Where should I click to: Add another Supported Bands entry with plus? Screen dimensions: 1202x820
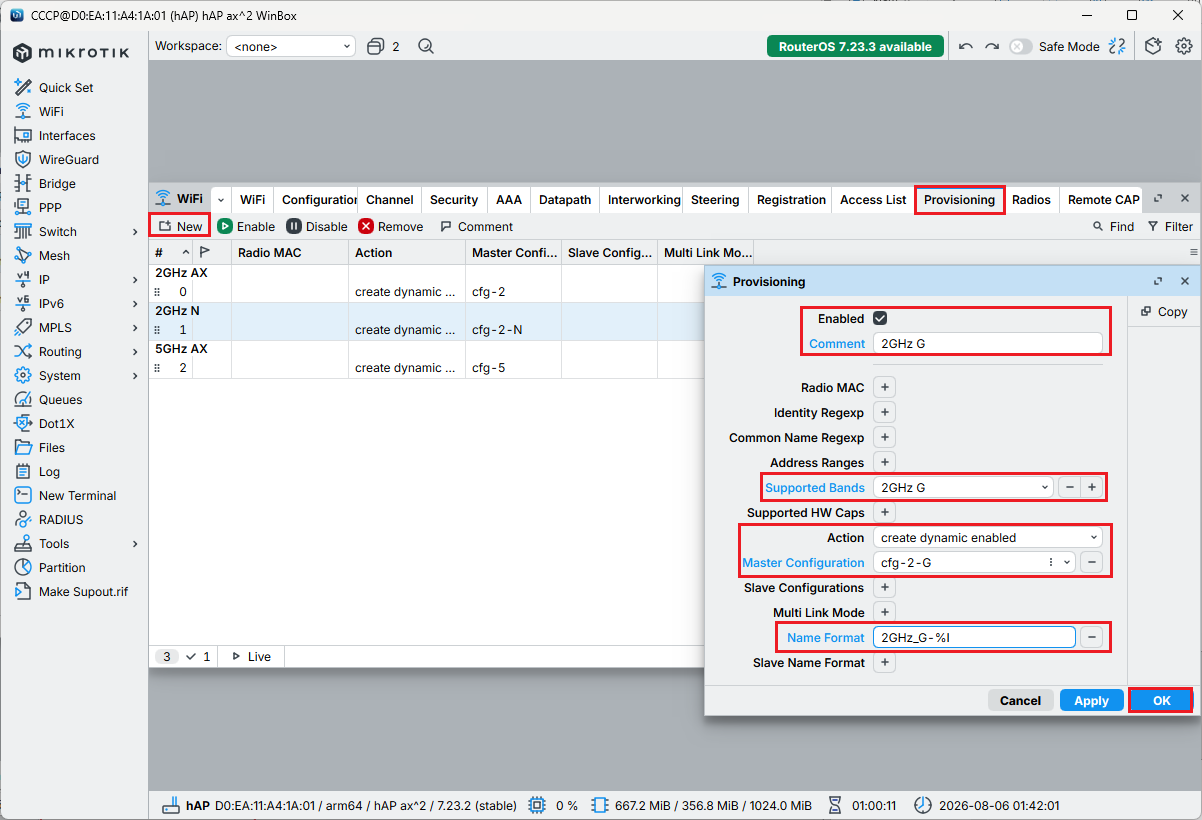tap(1092, 487)
